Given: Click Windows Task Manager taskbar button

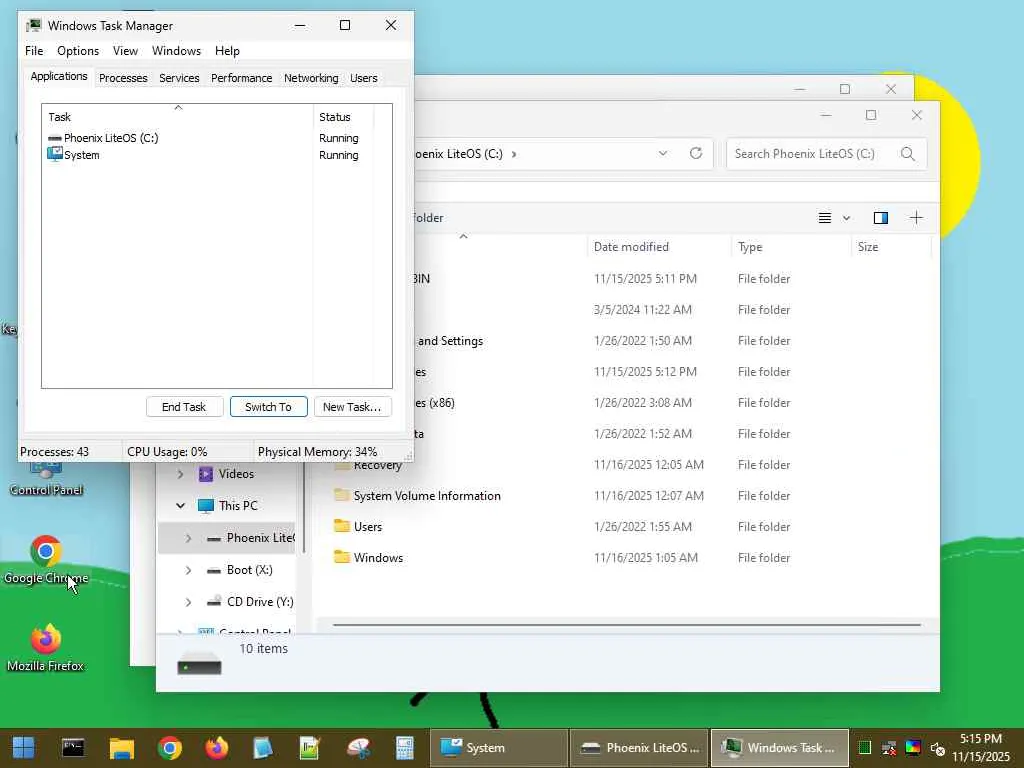Looking at the screenshot, I should click(x=780, y=748).
